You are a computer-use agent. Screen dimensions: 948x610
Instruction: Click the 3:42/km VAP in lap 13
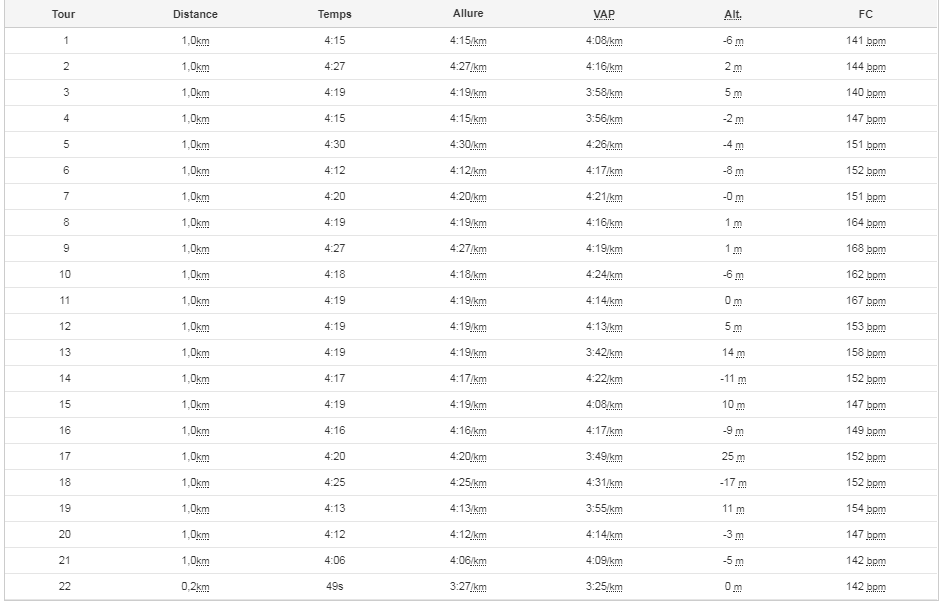(603, 352)
